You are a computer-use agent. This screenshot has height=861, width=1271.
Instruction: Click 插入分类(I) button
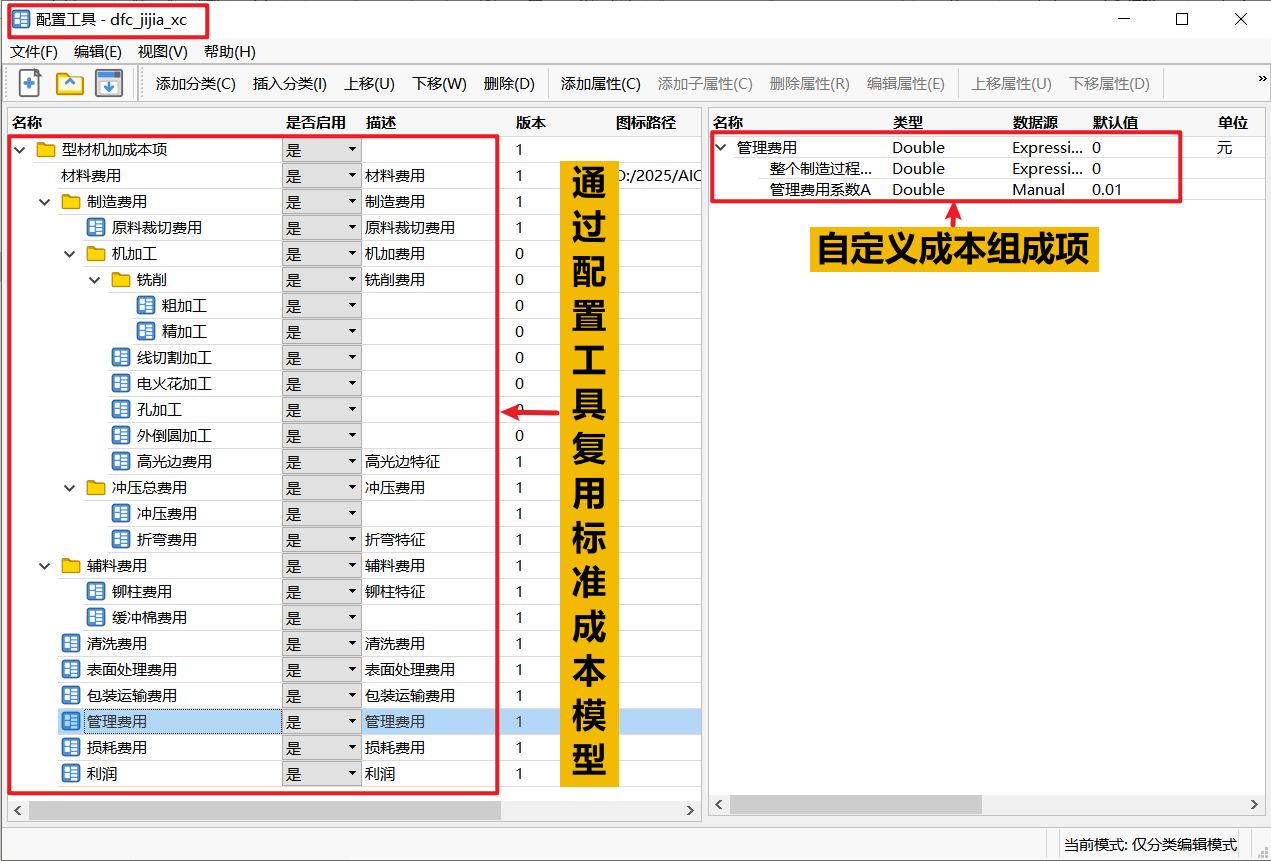point(290,84)
